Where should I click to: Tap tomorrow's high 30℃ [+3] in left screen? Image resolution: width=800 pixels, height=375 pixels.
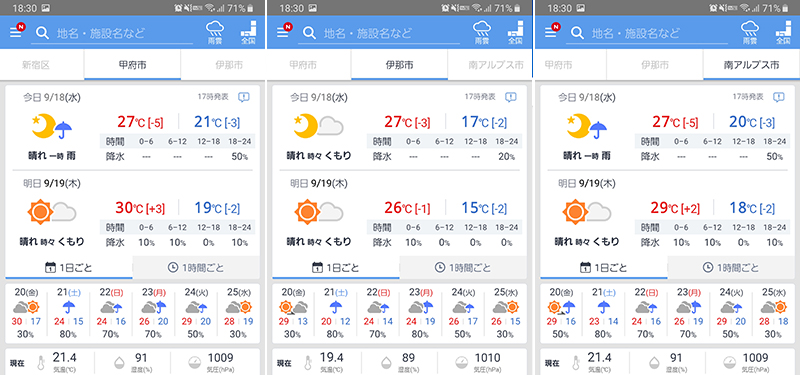click(x=140, y=208)
